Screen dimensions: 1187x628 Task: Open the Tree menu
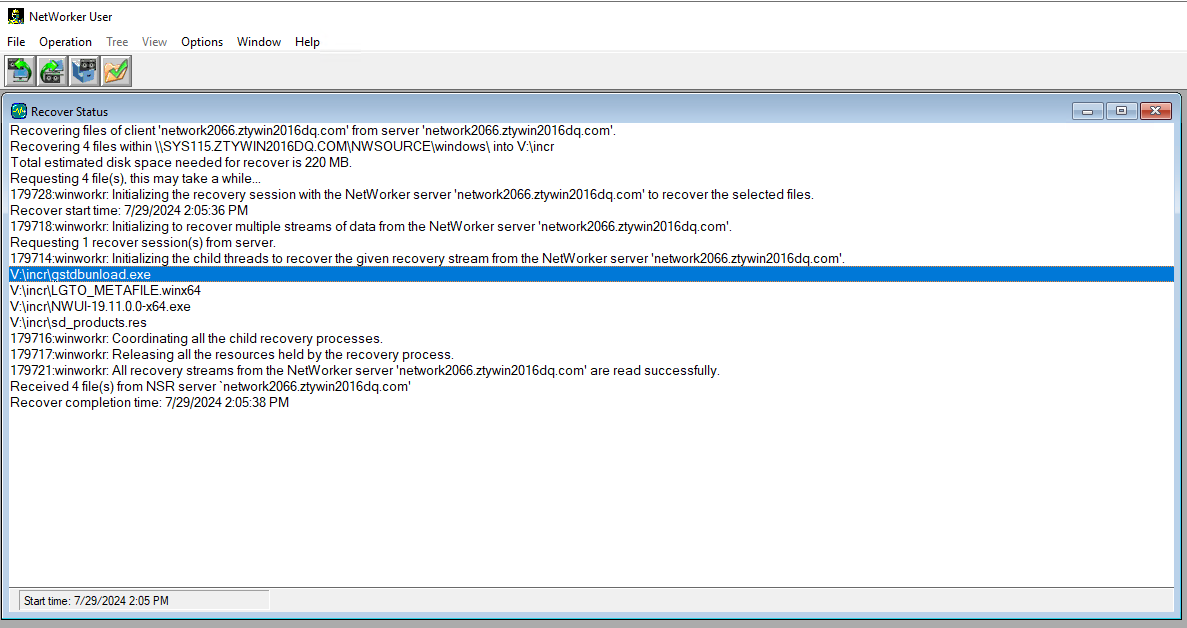tap(117, 42)
